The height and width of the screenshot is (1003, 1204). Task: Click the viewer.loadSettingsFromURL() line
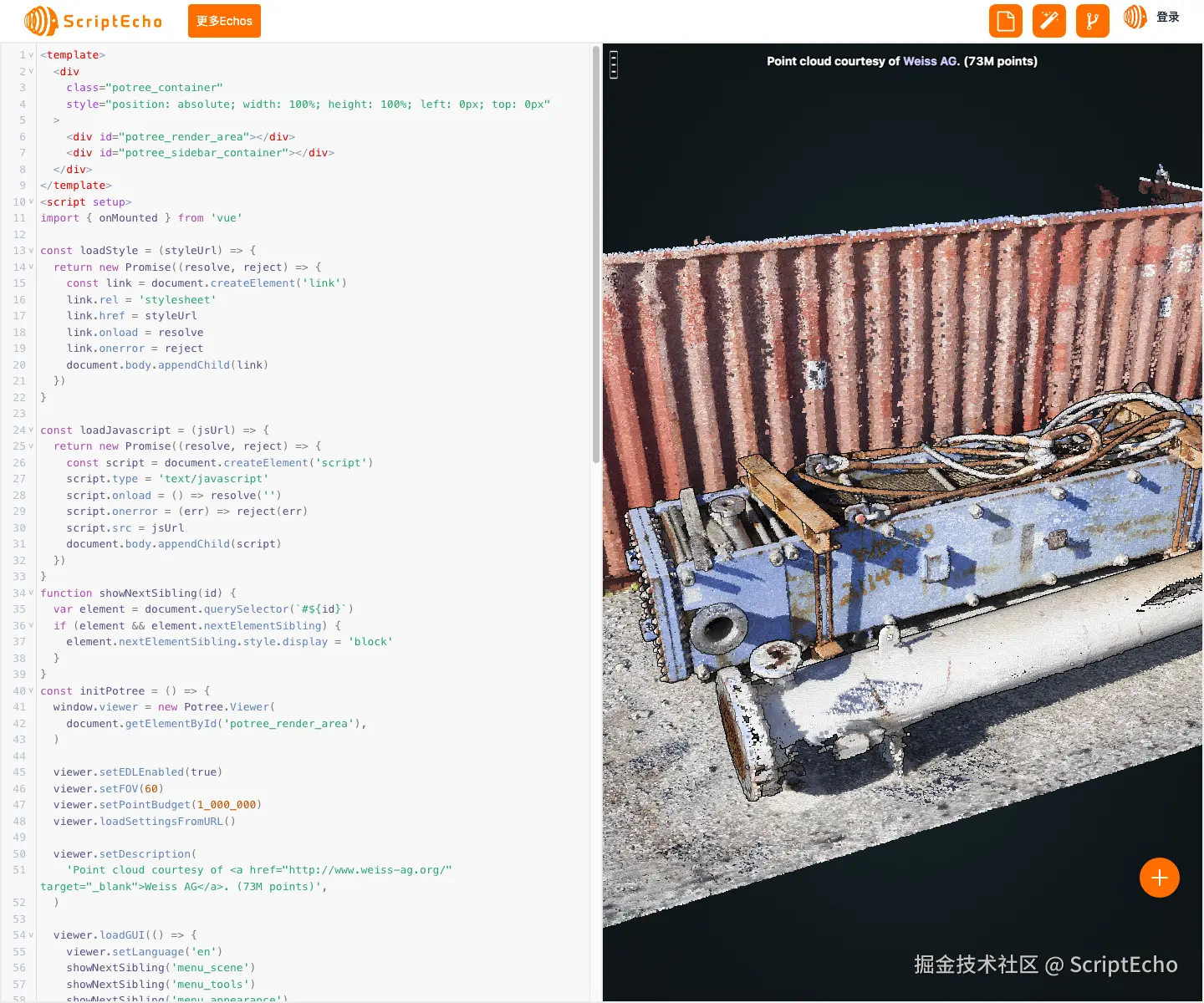pos(145,822)
